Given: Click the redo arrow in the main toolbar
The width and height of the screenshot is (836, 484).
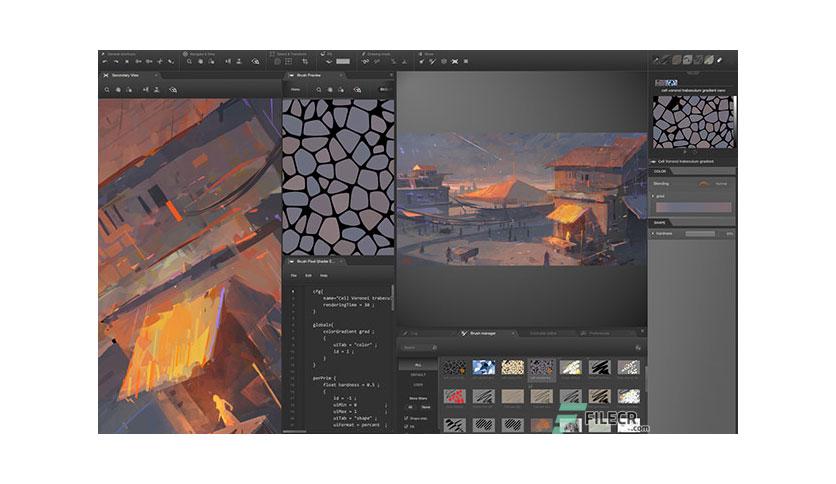Looking at the screenshot, I should pos(116,62).
